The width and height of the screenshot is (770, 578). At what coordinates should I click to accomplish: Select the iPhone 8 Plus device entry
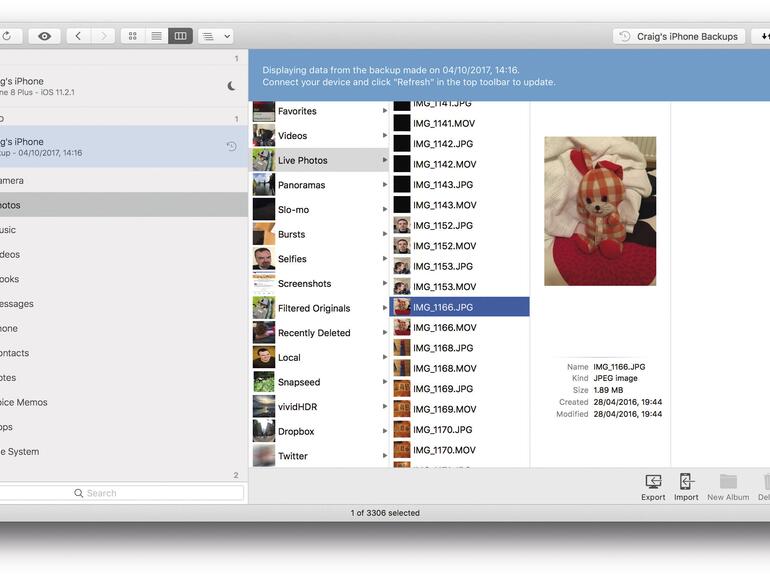click(124, 86)
